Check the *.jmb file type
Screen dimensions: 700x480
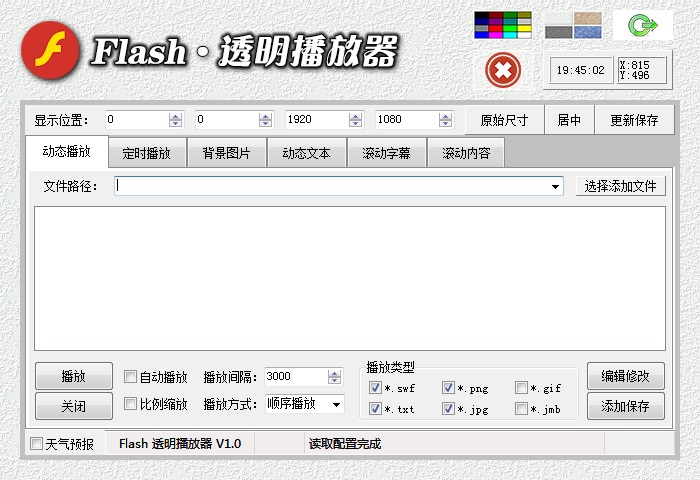(521, 408)
